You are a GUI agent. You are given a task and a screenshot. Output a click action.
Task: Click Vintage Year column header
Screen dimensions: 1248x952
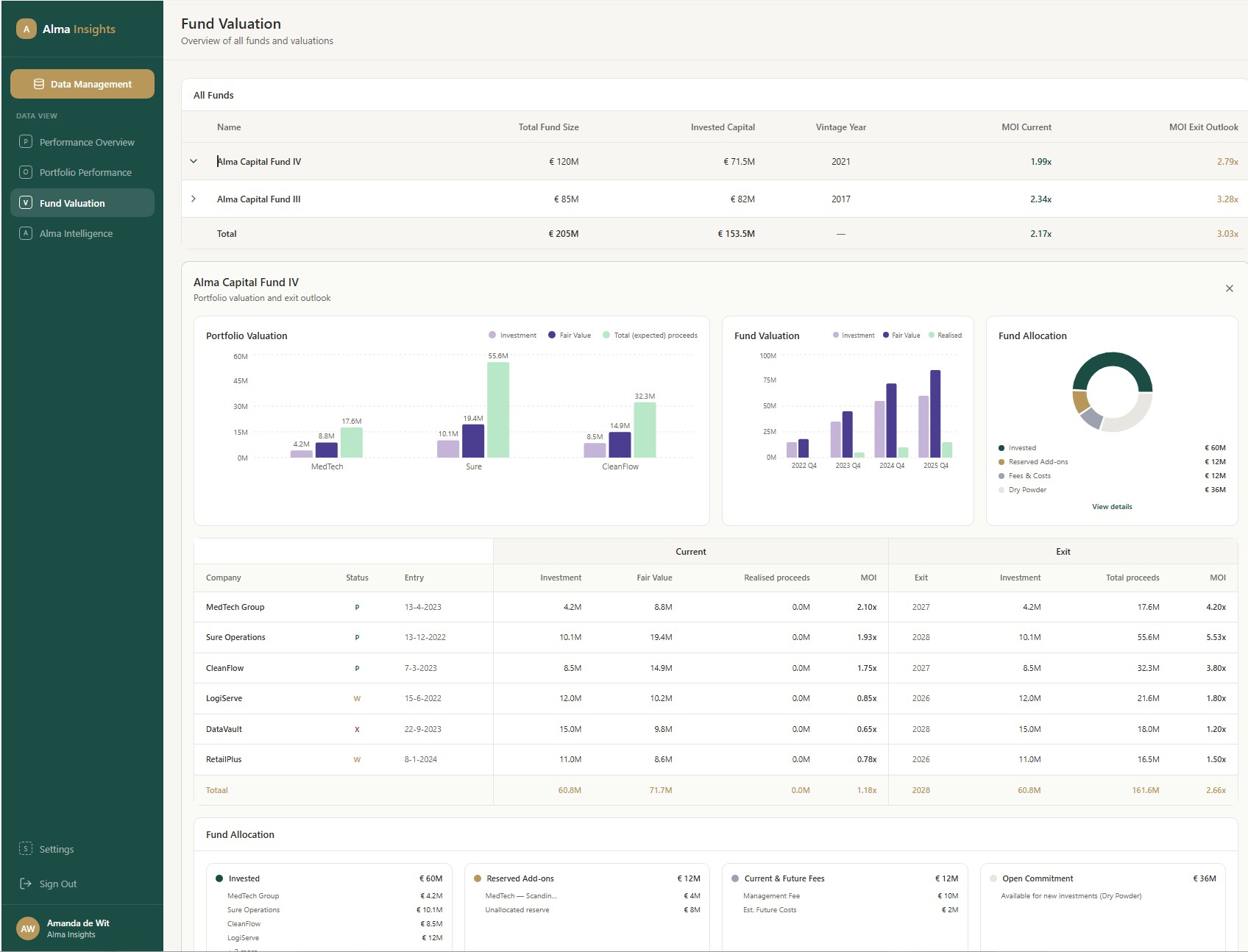click(x=840, y=127)
